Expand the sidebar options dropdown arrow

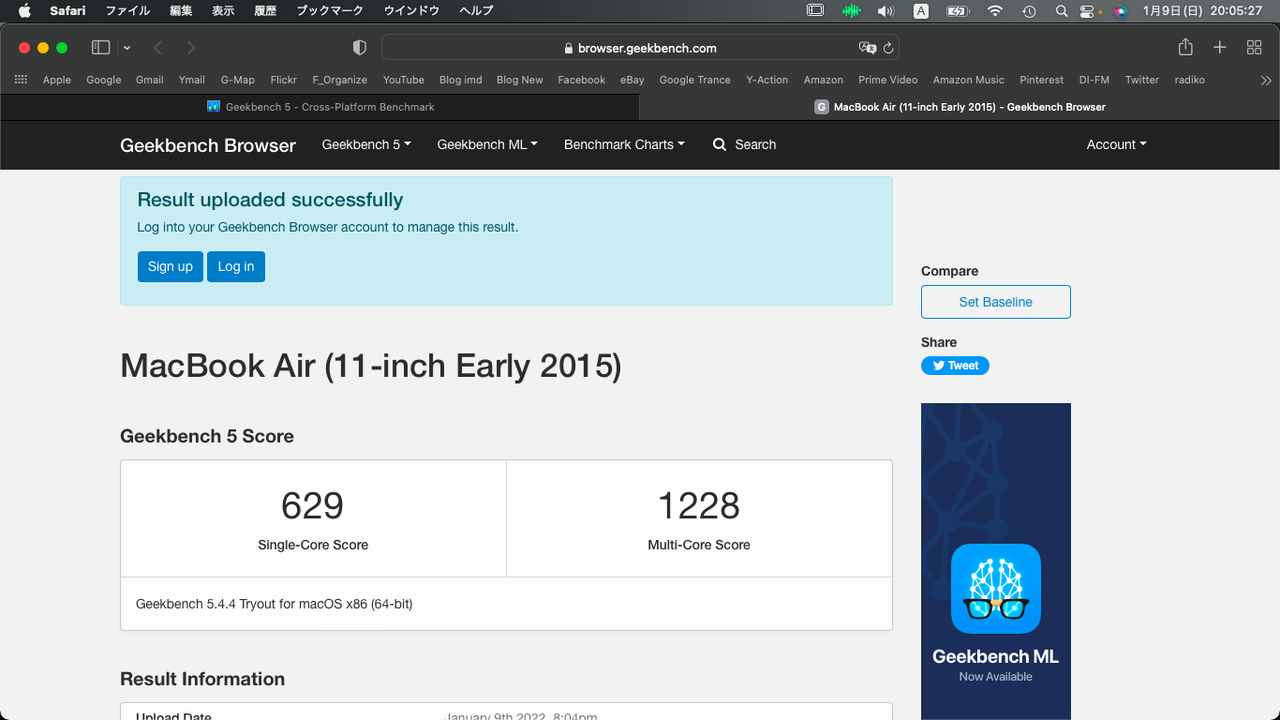(127, 47)
